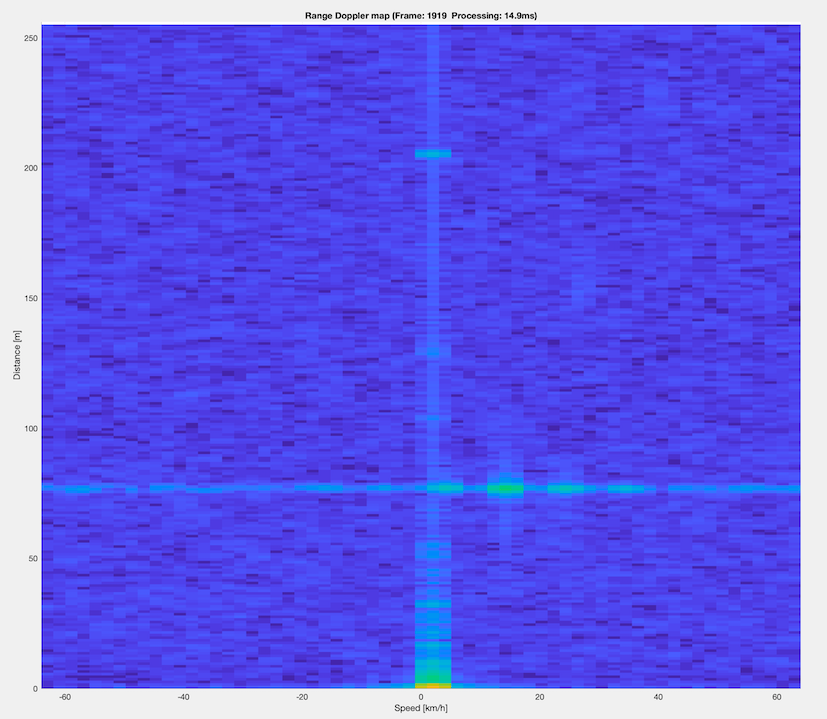Viewport: 827px width, 719px height.
Task: Click the yellow-orange peak at zero distance
Action: [x=433, y=686]
